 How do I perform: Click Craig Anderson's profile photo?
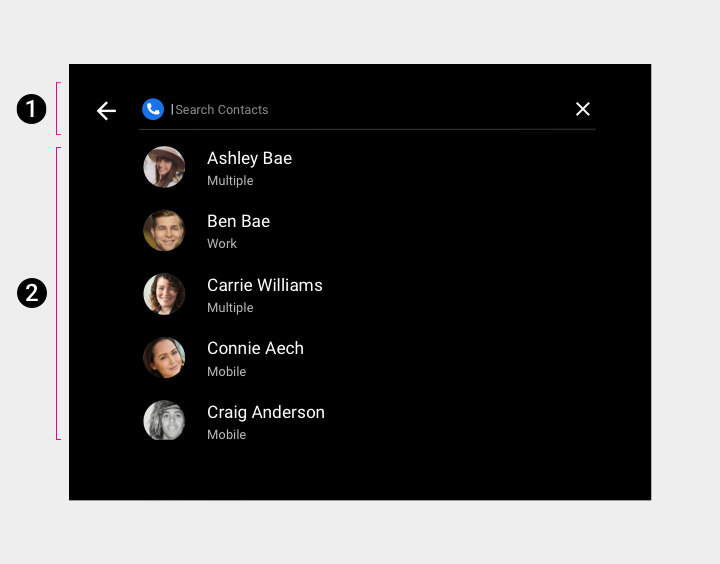coord(164,421)
